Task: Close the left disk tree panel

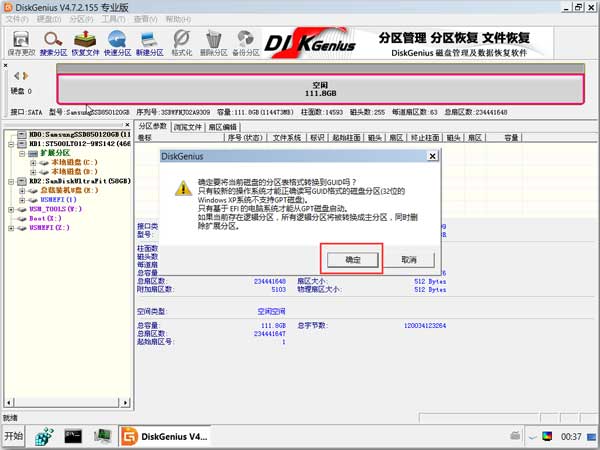Action: tap(127, 125)
